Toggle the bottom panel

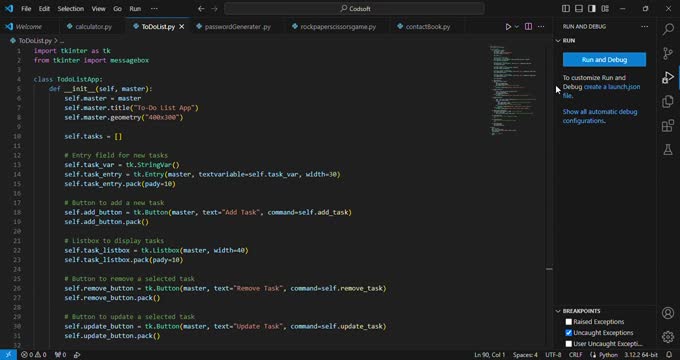[579, 9]
